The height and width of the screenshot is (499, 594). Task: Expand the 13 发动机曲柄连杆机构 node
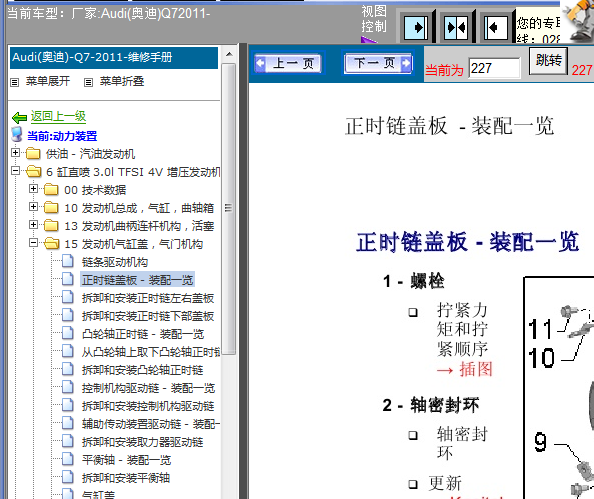[x=33, y=225]
